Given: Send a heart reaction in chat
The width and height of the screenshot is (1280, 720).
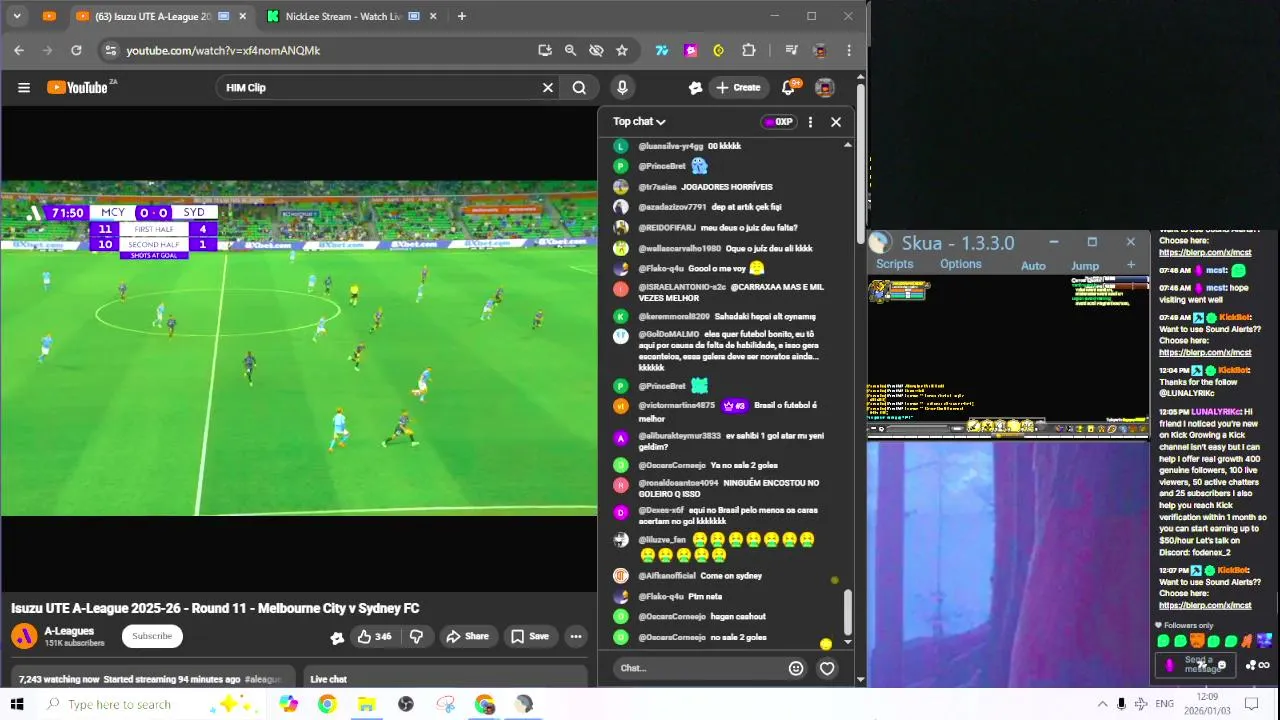Looking at the screenshot, I should coord(827,668).
